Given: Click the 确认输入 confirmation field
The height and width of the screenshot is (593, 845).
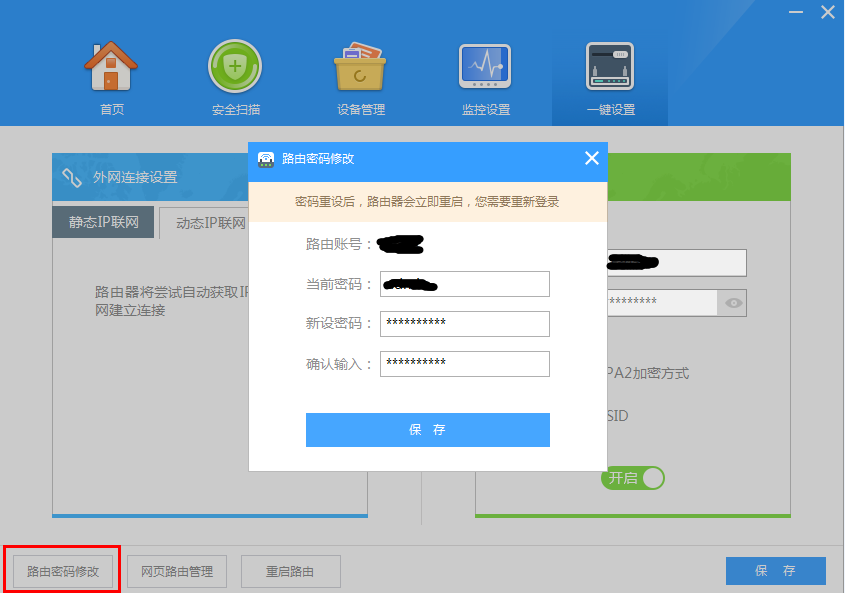Looking at the screenshot, I should tap(464, 364).
